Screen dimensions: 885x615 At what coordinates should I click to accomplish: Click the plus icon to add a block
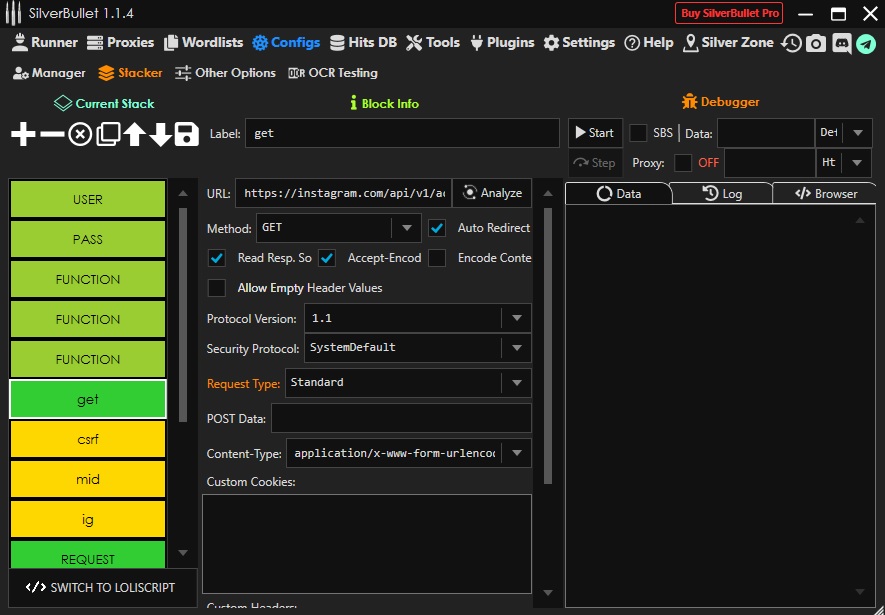23,135
